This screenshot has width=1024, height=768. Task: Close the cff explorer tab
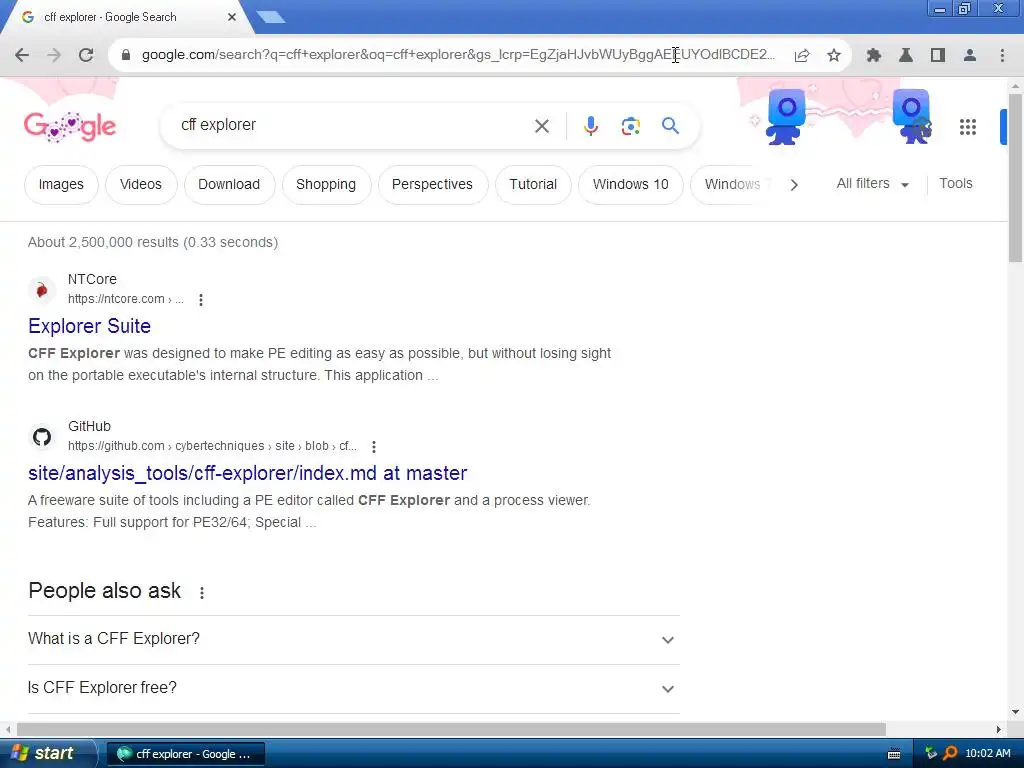pos(232,17)
